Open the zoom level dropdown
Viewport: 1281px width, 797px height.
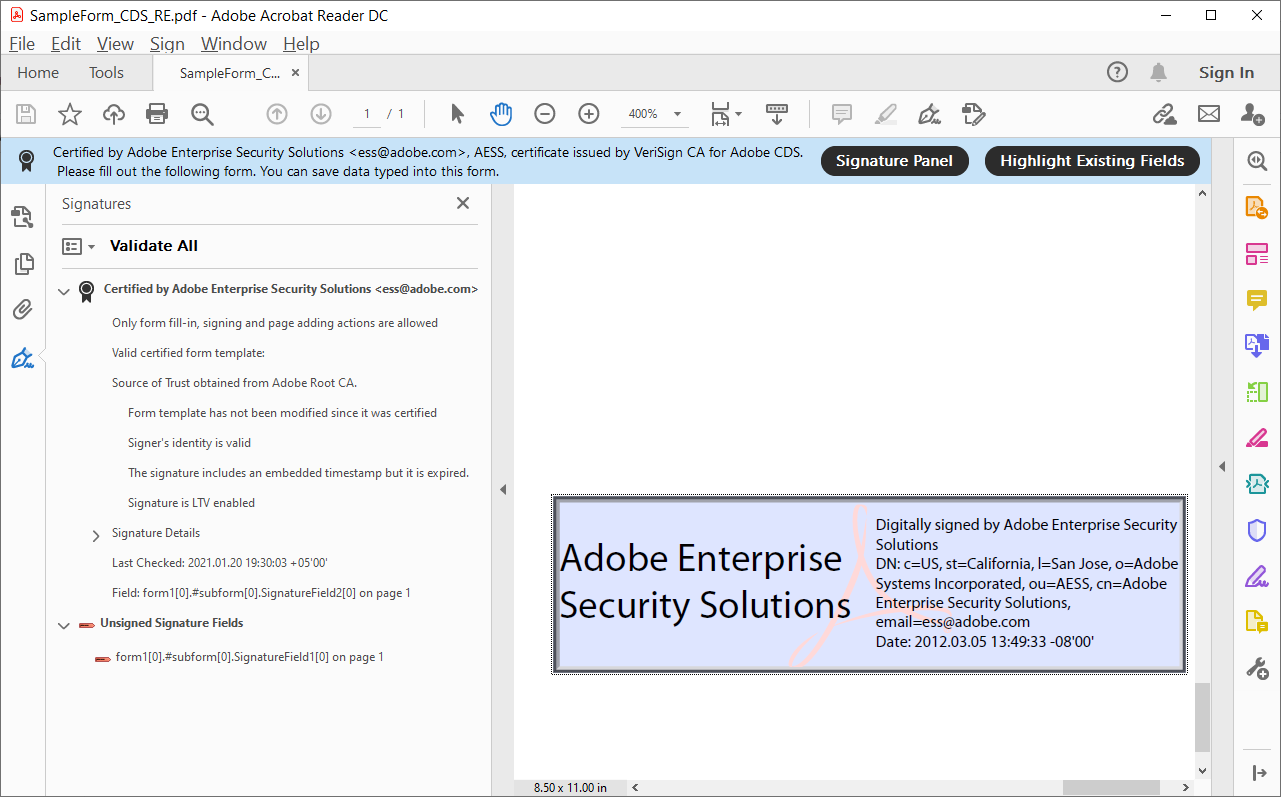pos(677,114)
